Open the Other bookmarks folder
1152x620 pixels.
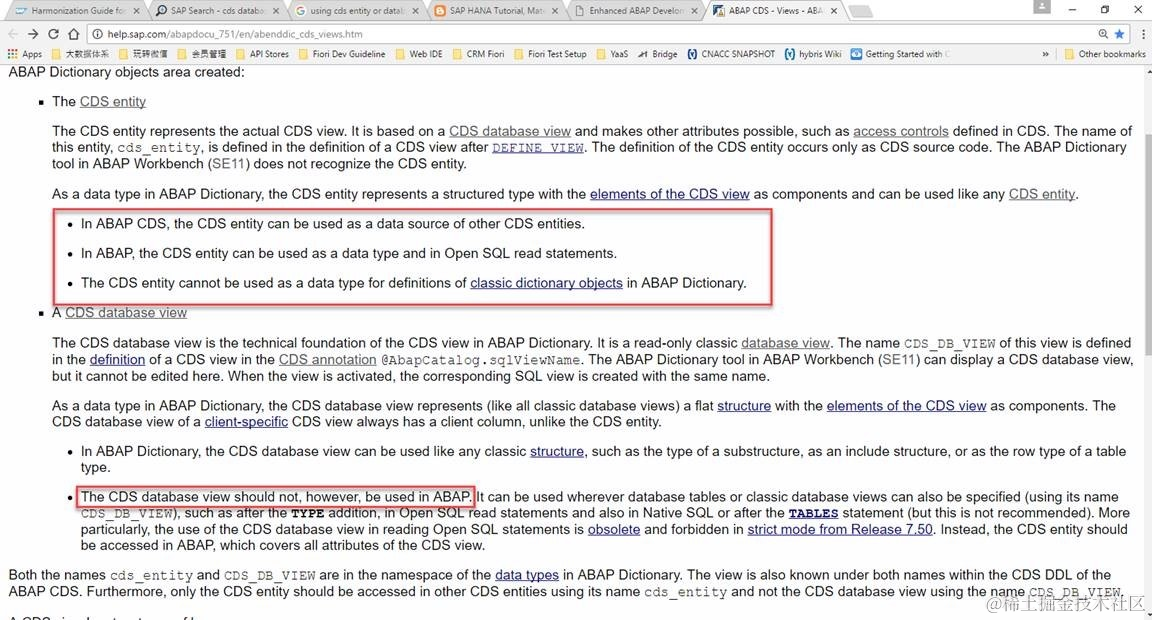click(1104, 54)
